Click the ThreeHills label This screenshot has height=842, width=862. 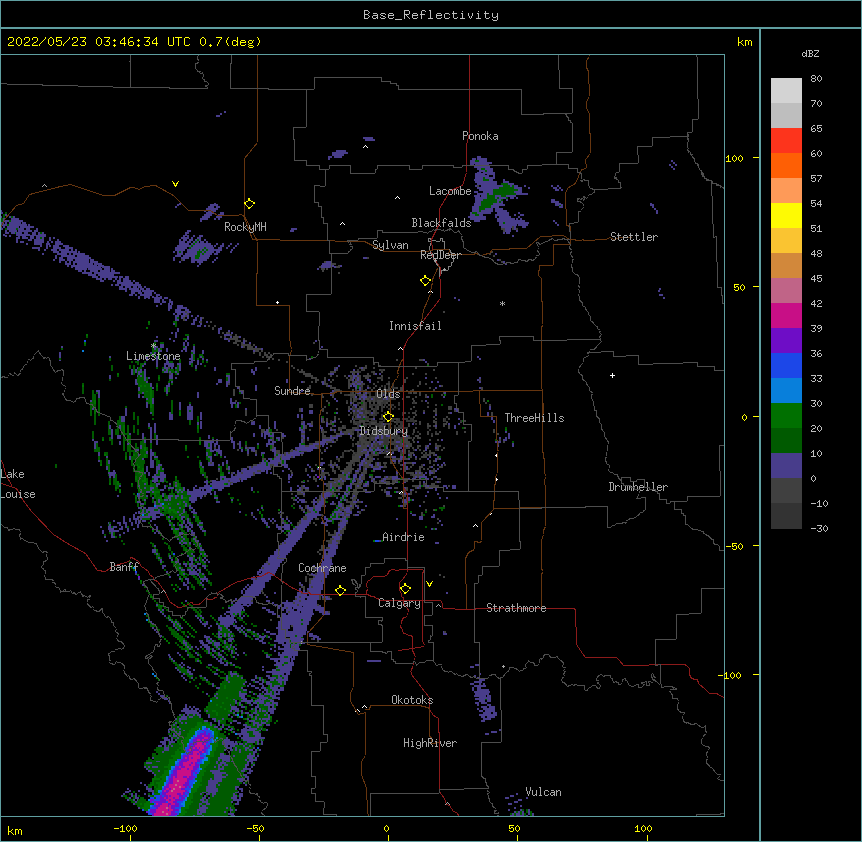pyautogui.click(x=534, y=418)
